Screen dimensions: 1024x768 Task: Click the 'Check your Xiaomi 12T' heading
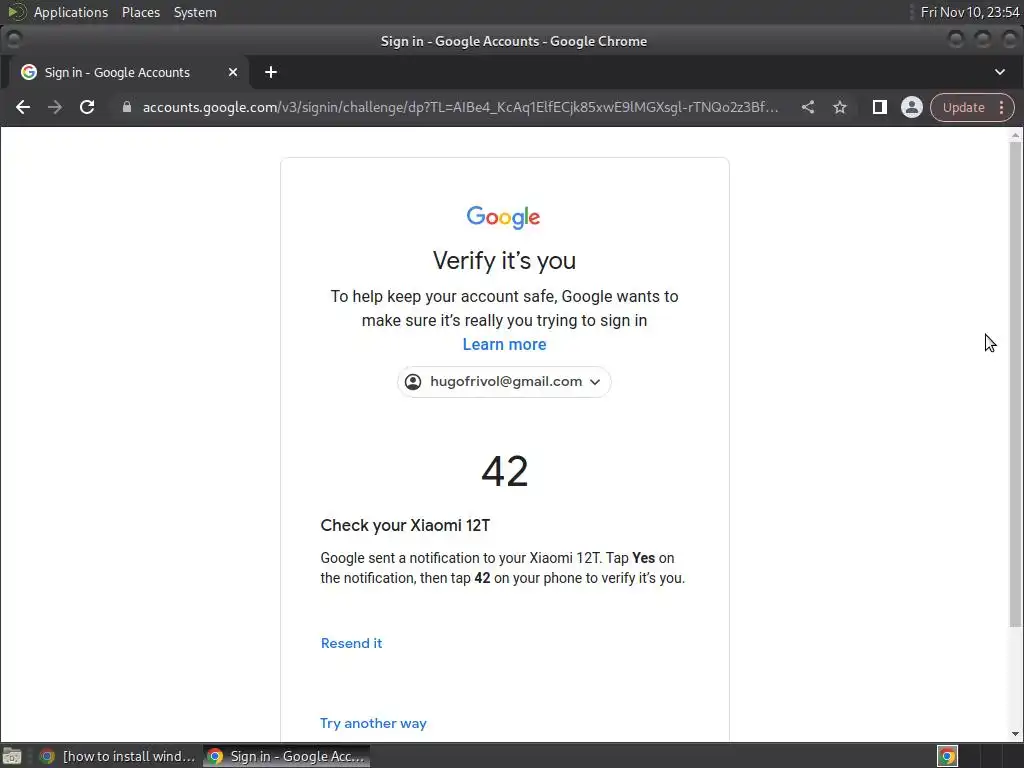(405, 526)
